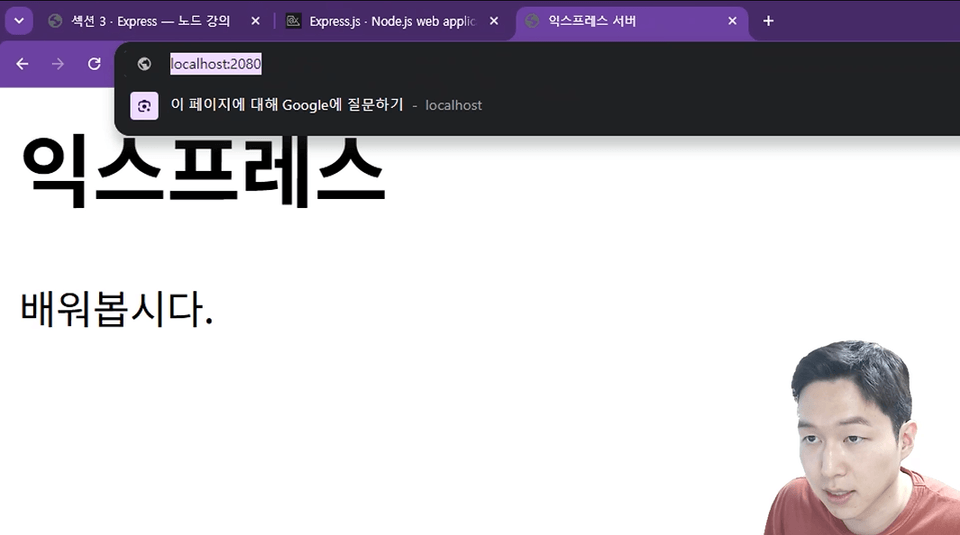
Task: Go forward to the next page
Action: pos(58,64)
